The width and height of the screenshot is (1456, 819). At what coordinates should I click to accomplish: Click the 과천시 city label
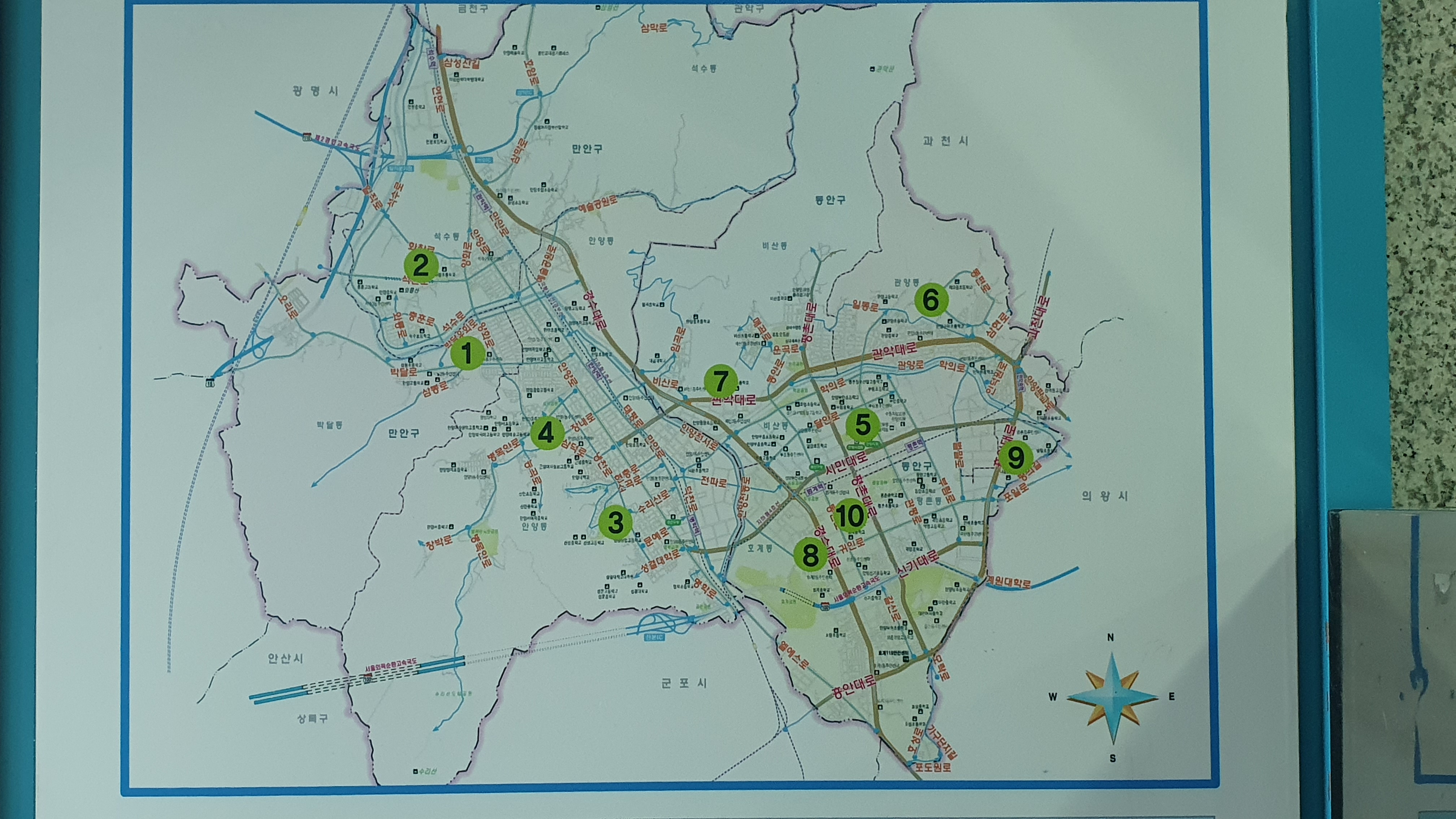point(945,141)
